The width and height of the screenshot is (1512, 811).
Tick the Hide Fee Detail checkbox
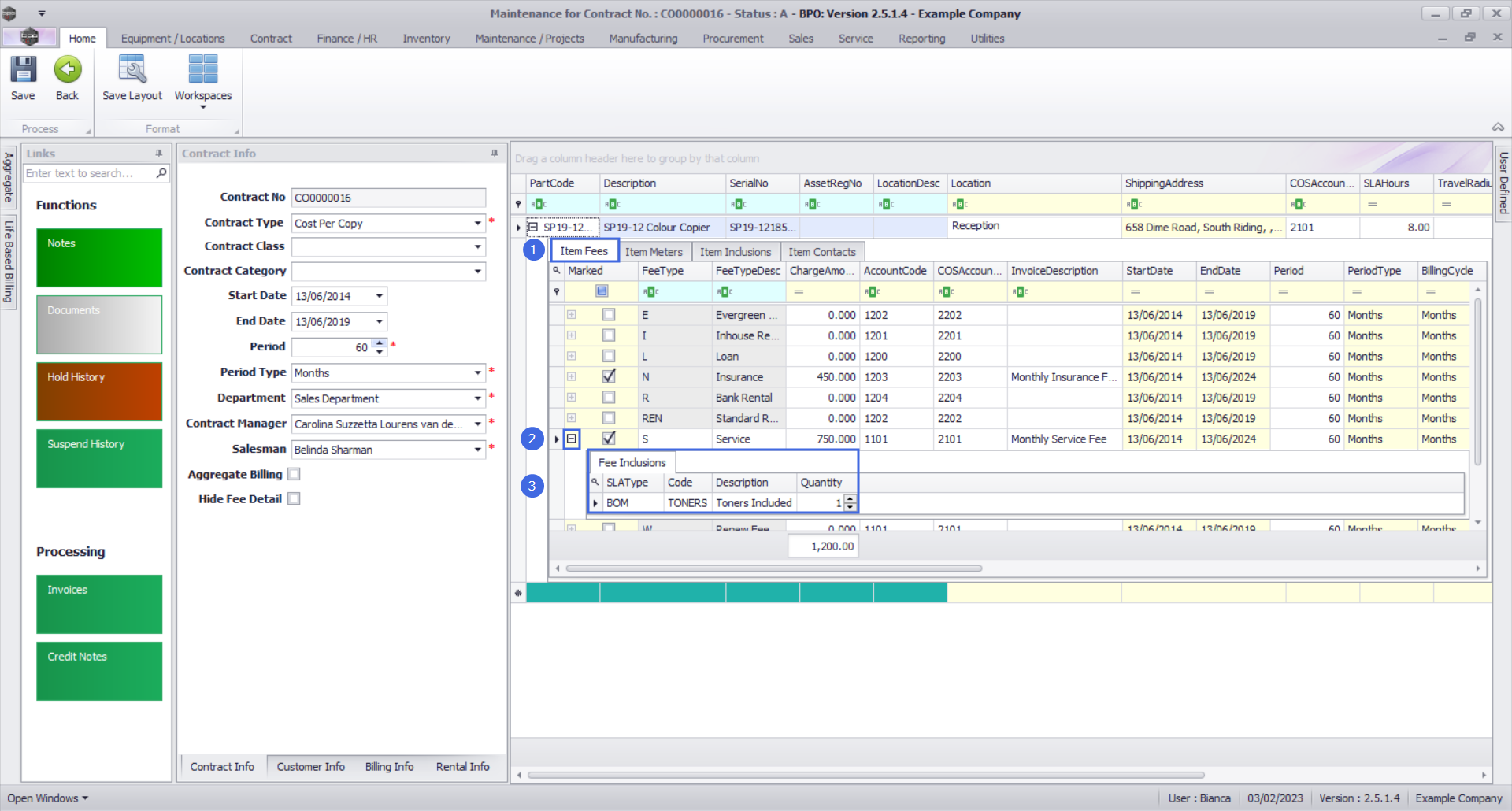point(295,499)
